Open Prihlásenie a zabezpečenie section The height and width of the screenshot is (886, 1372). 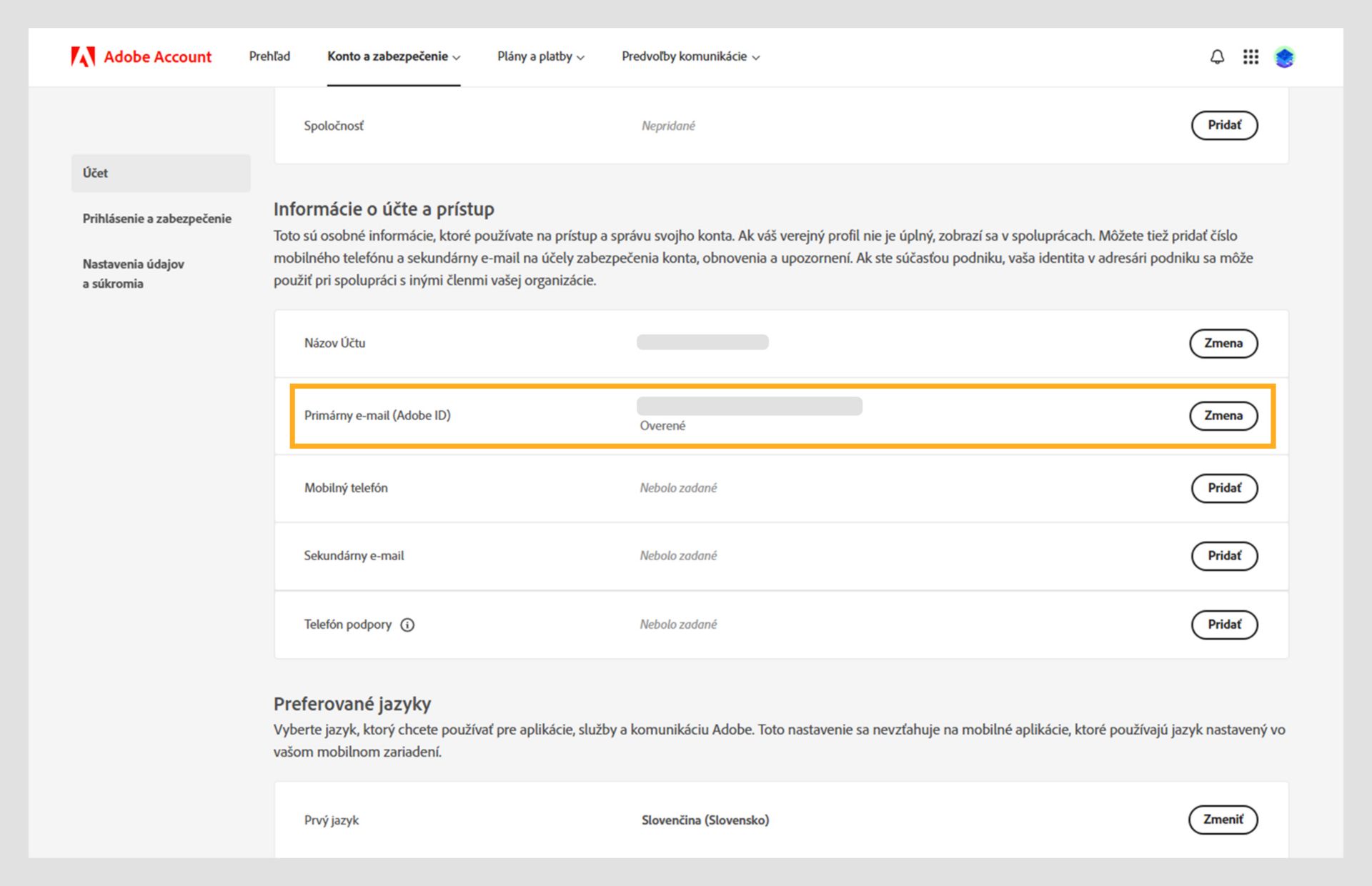pyautogui.click(x=156, y=219)
